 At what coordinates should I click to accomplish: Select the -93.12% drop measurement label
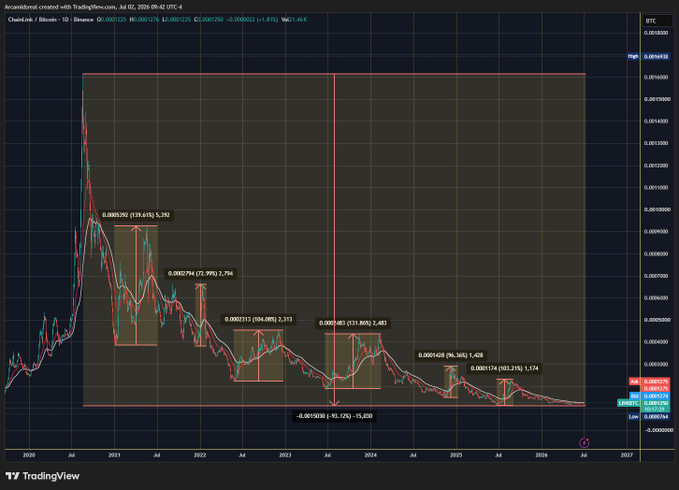[x=334, y=416]
